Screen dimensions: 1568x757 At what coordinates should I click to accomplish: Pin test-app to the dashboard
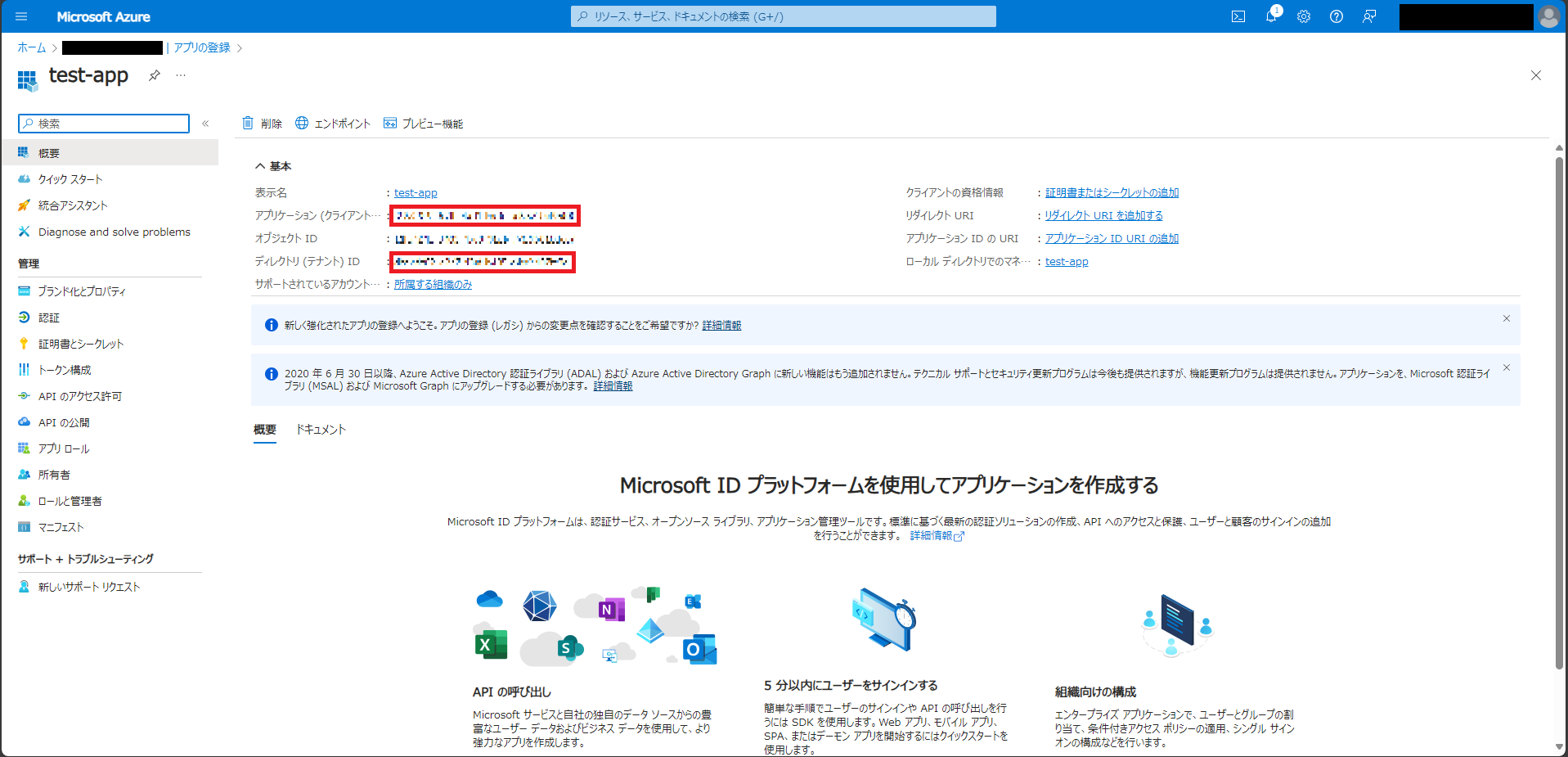click(154, 74)
